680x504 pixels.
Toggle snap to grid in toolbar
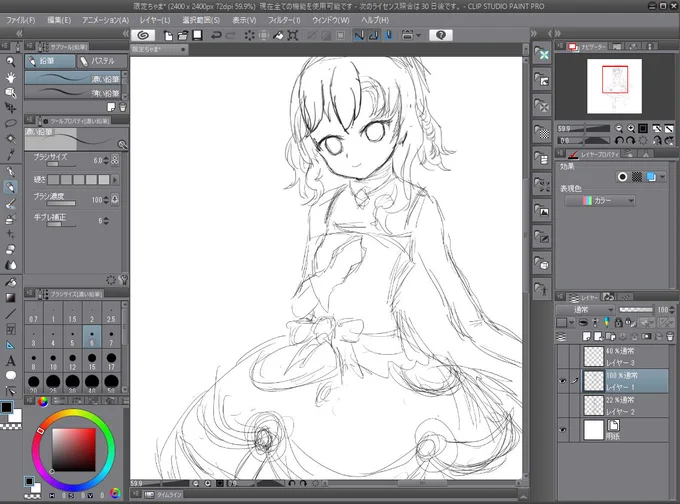pyautogui.click(x=389, y=36)
